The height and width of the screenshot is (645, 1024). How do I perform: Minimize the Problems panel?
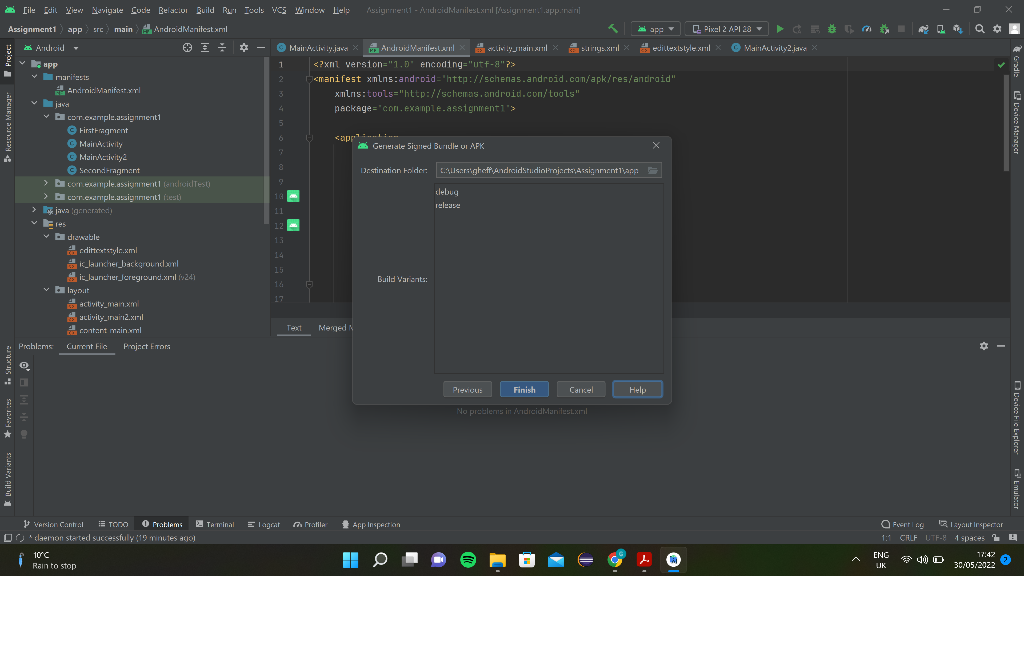[1000, 346]
